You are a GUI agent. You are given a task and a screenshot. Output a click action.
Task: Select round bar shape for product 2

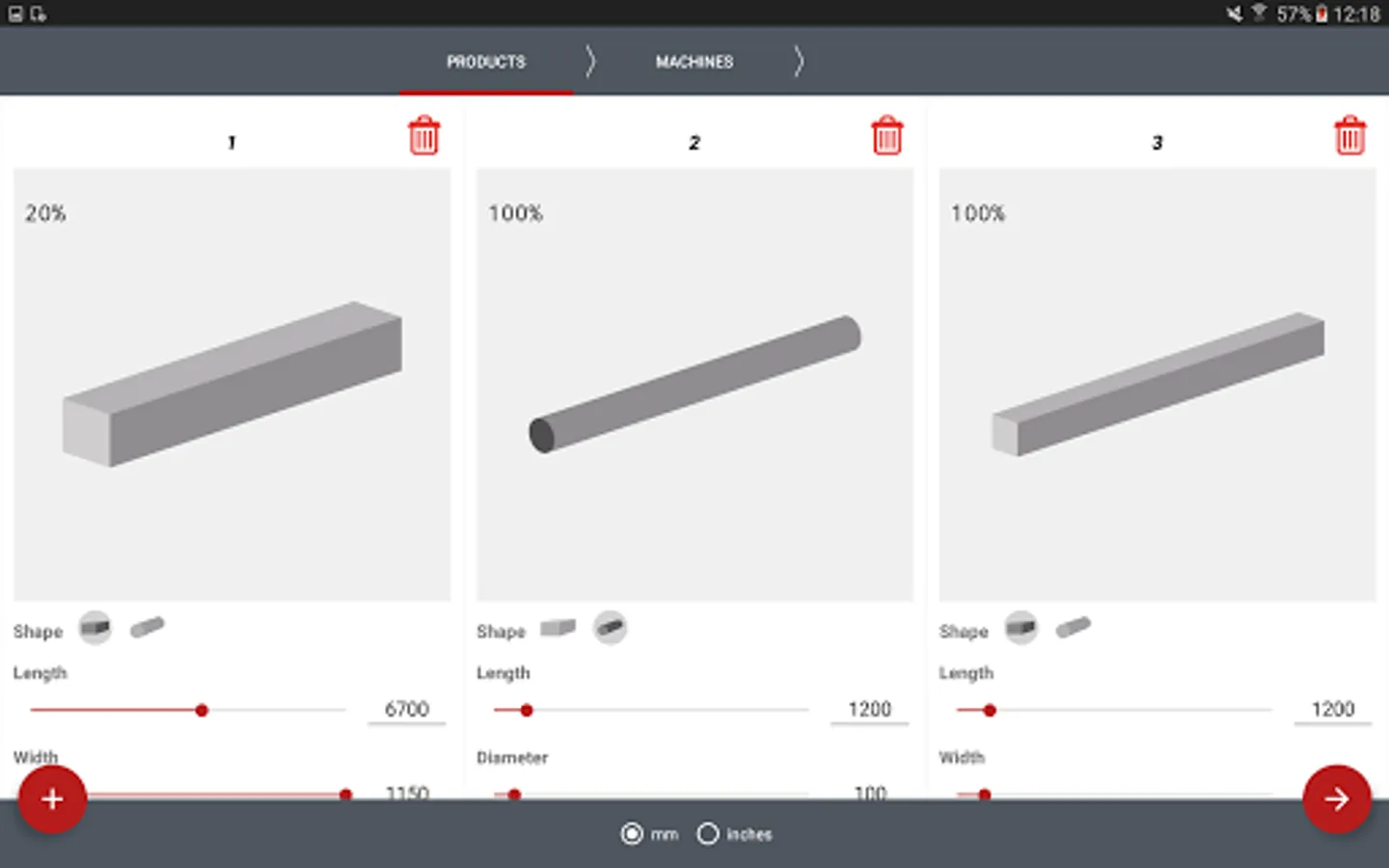click(x=610, y=628)
